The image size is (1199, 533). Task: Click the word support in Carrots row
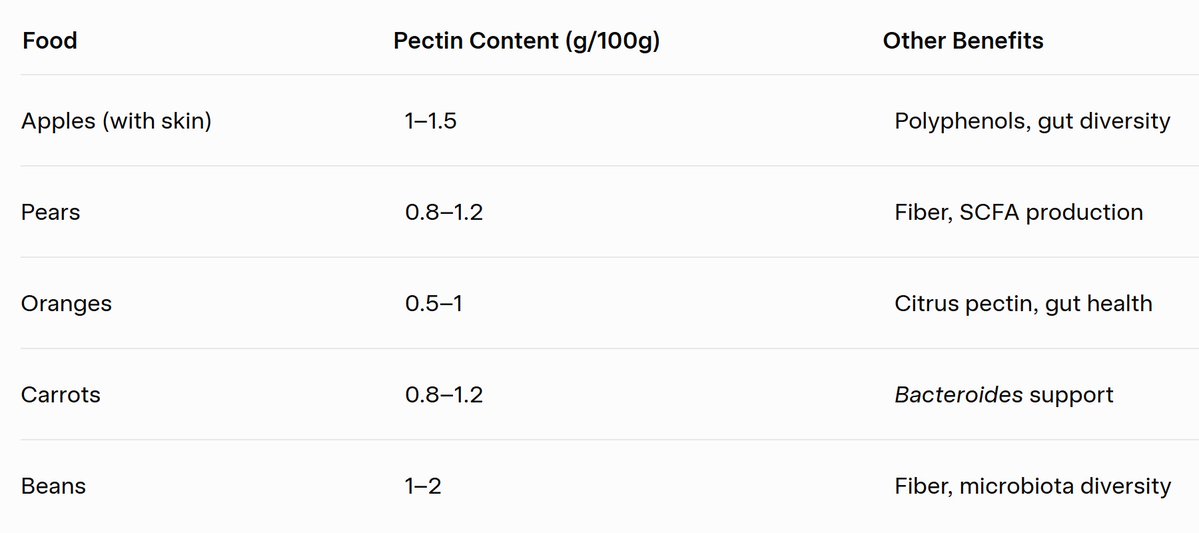coord(1071,396)
